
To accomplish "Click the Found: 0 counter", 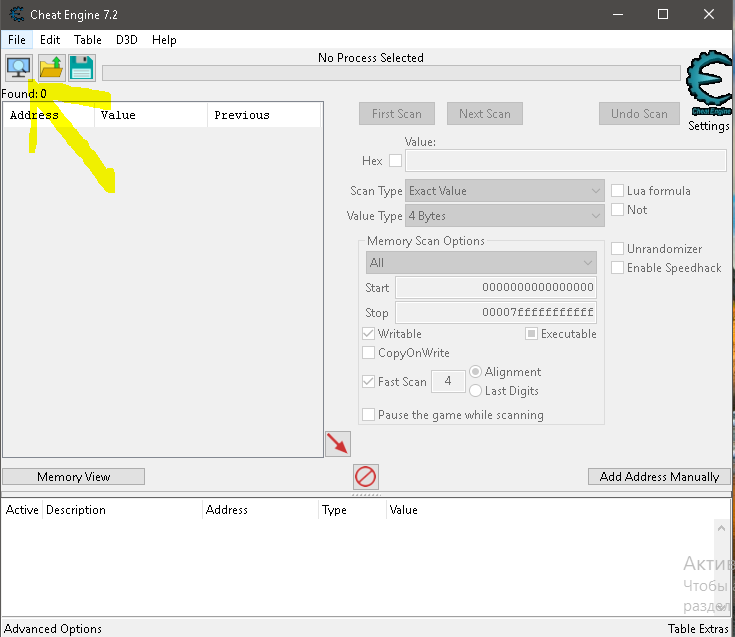I will tap(24, 94).
